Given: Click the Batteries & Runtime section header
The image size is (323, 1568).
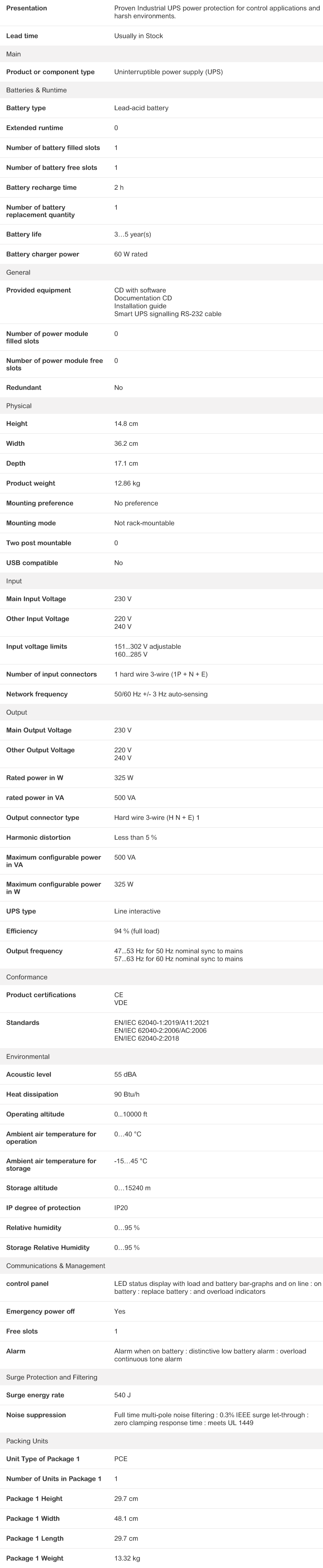Looking at the screenshot, I should point(36,90).
